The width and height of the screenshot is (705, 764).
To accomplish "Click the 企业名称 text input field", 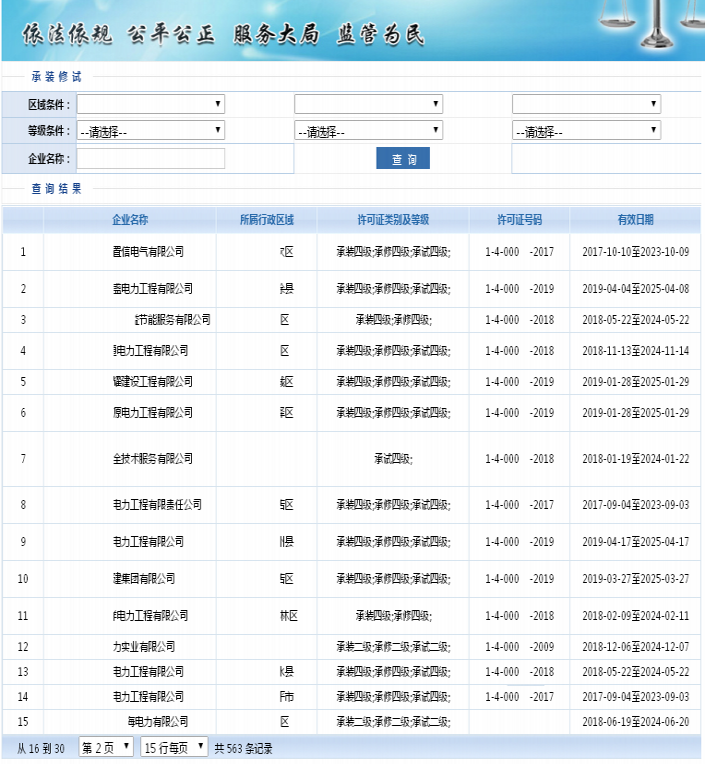I will point(151,158).
